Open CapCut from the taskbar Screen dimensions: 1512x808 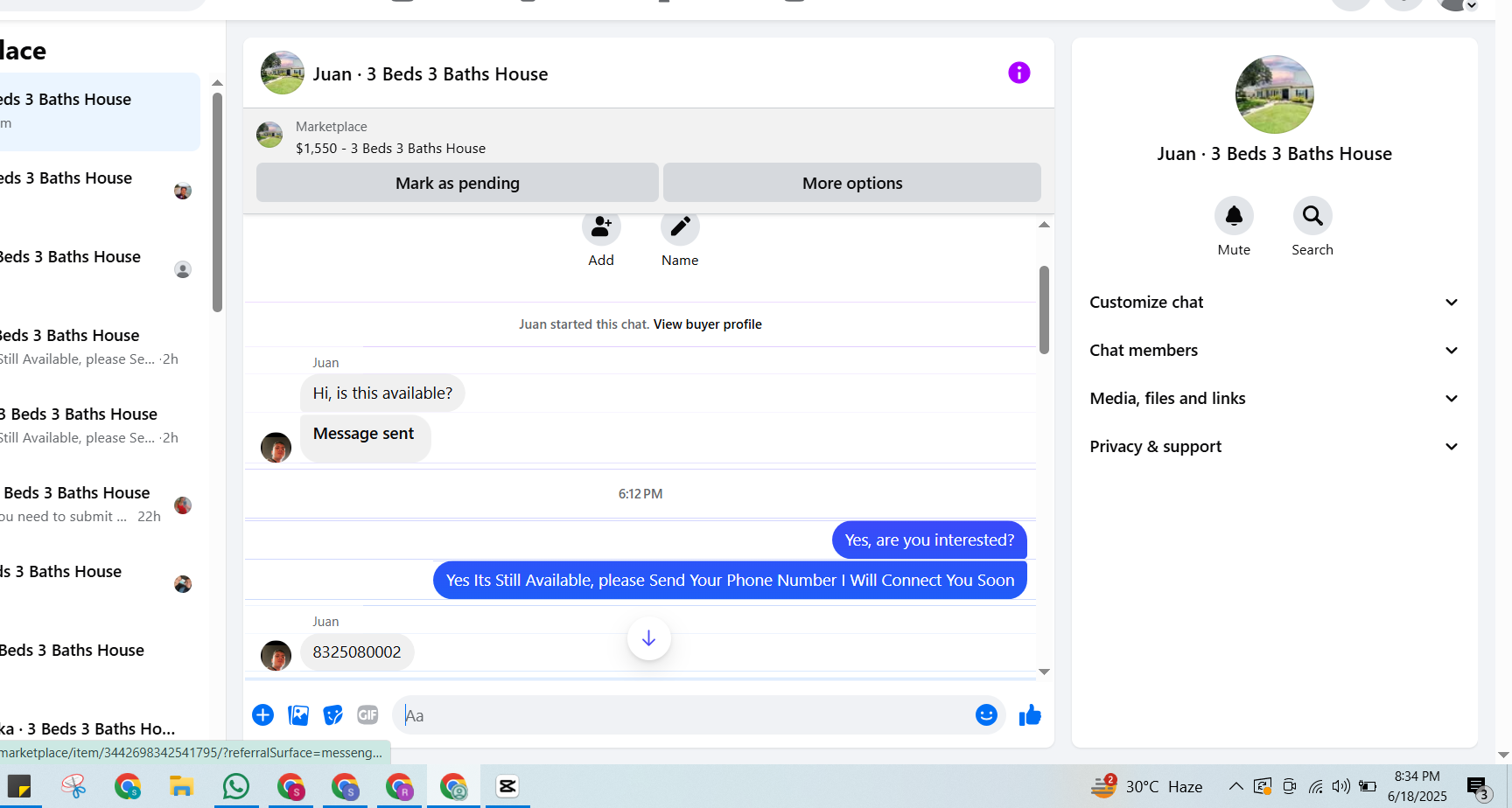pos(507,786)
